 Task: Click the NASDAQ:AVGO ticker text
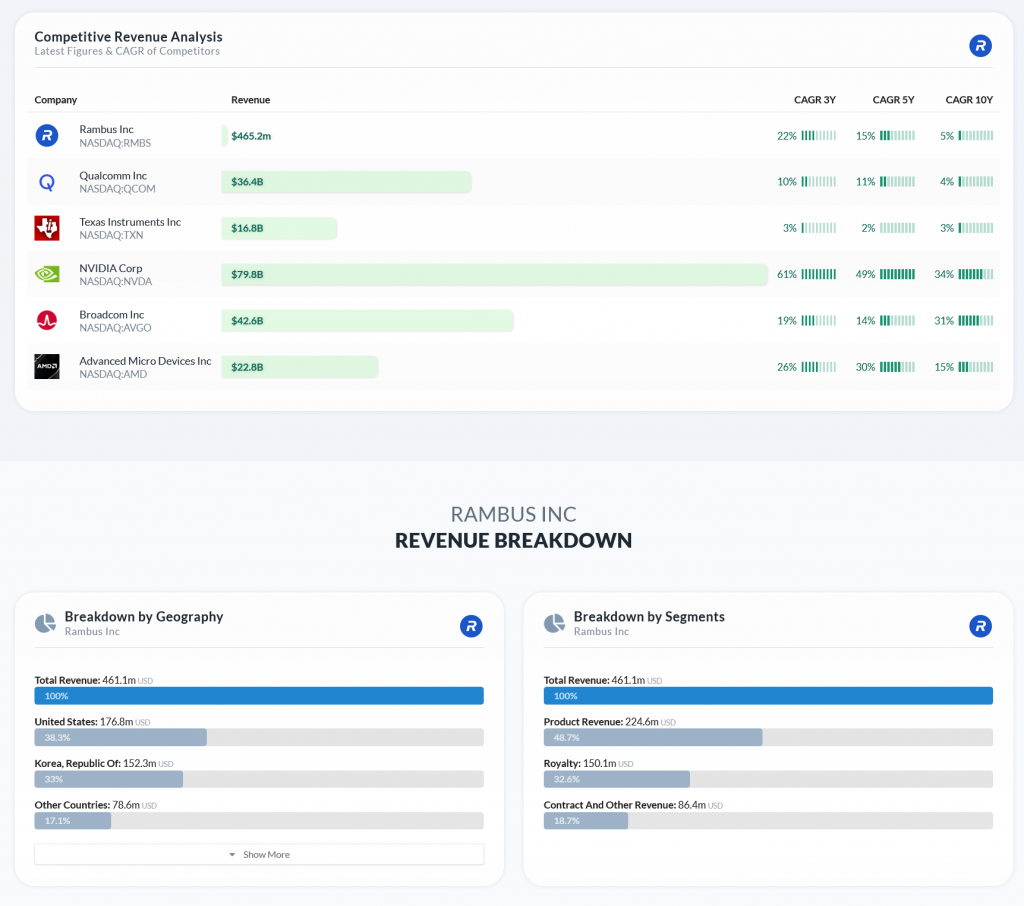coord(115,329)
